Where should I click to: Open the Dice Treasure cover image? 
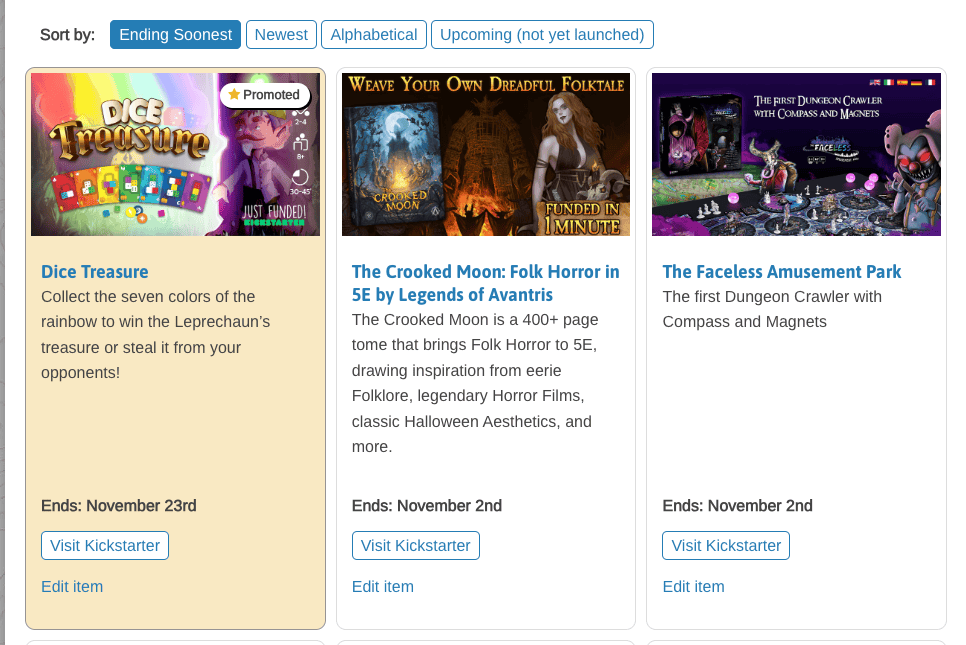(176, 155)
